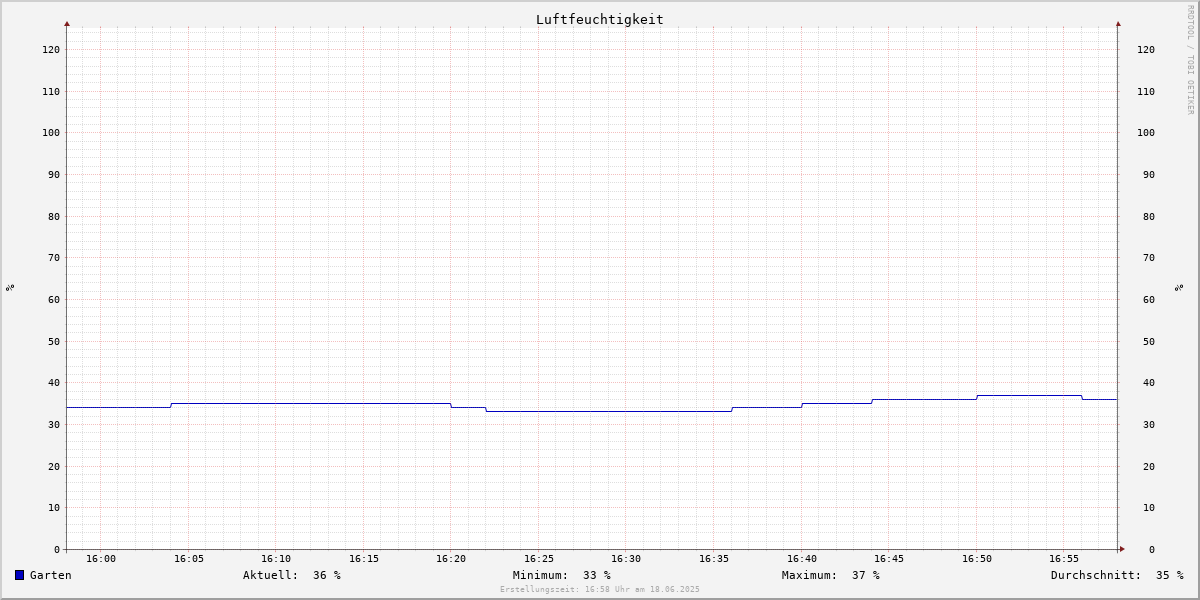Click the 16:25 time axis label
Image resolution: width=1200 pixels, height=600 pixels.
click(539, 559)
